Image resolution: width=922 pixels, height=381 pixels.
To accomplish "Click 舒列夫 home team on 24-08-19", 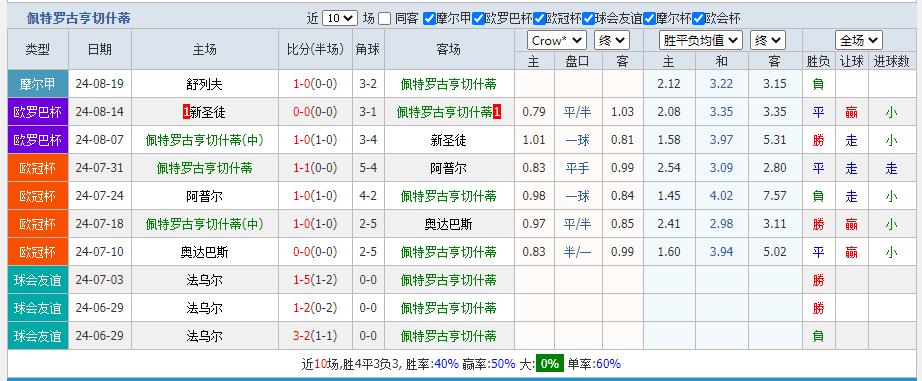I will (x=205, y=84).
